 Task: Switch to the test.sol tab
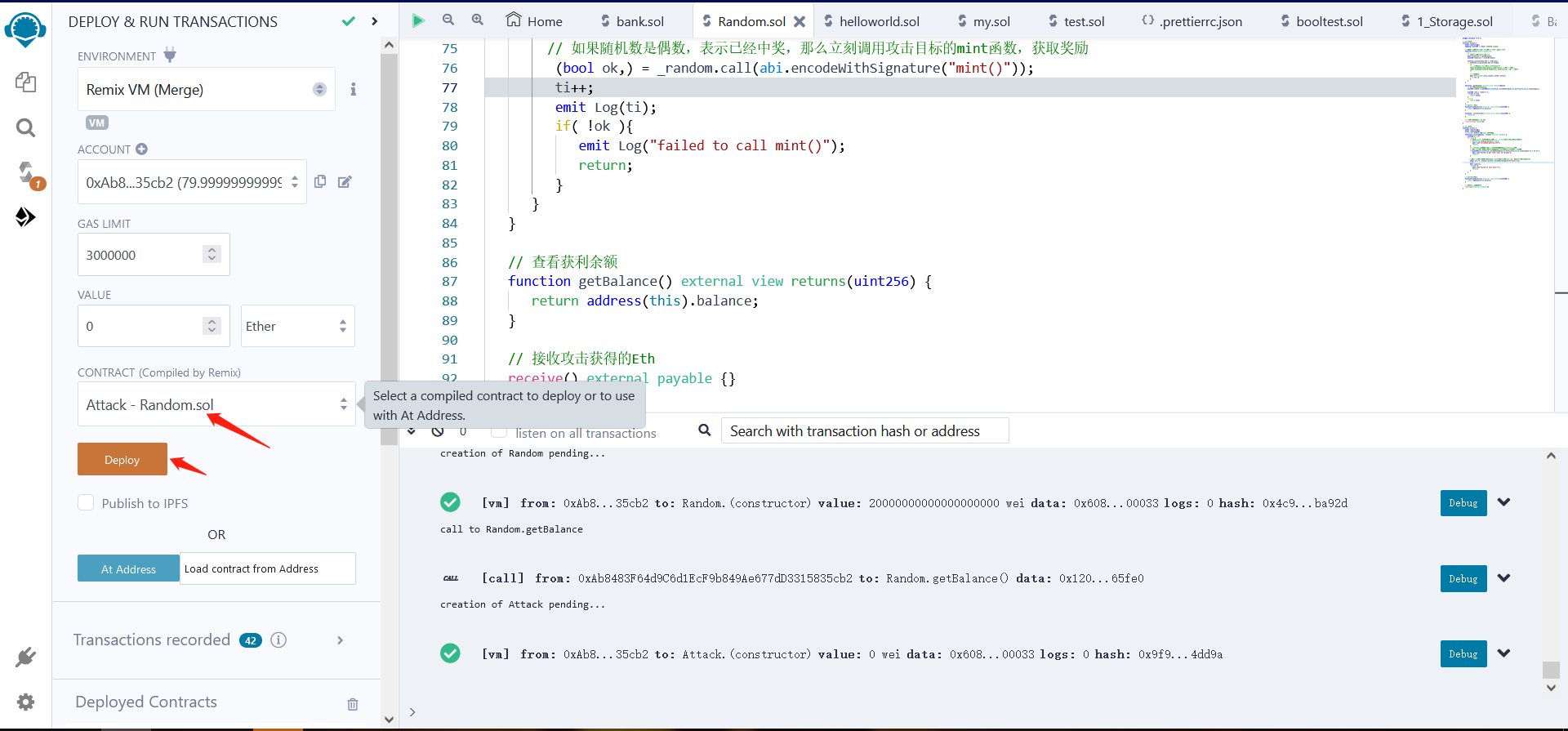pyautogui.click(x=1076, y=21)
